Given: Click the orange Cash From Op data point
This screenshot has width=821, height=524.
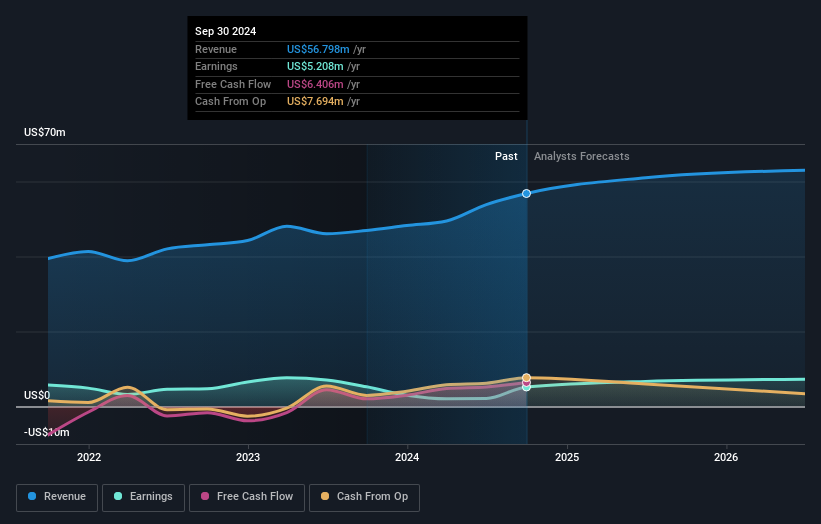Looking at the screenshot, I should pyautogui.click(x=526, y=377).
